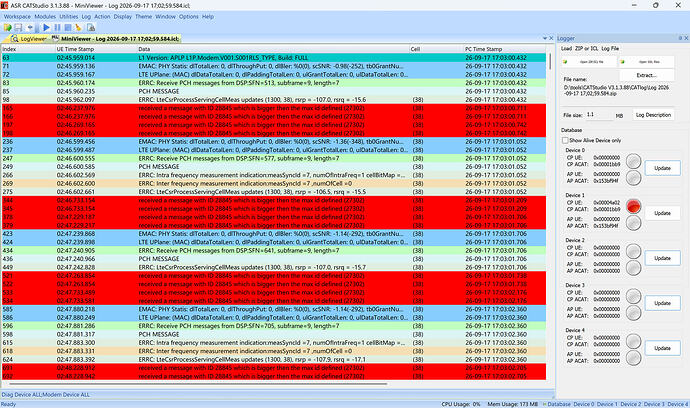This screenshot has width=690, height=408.
Task: Clear the log with the broom icon
Action: click(x=78, y=27)
